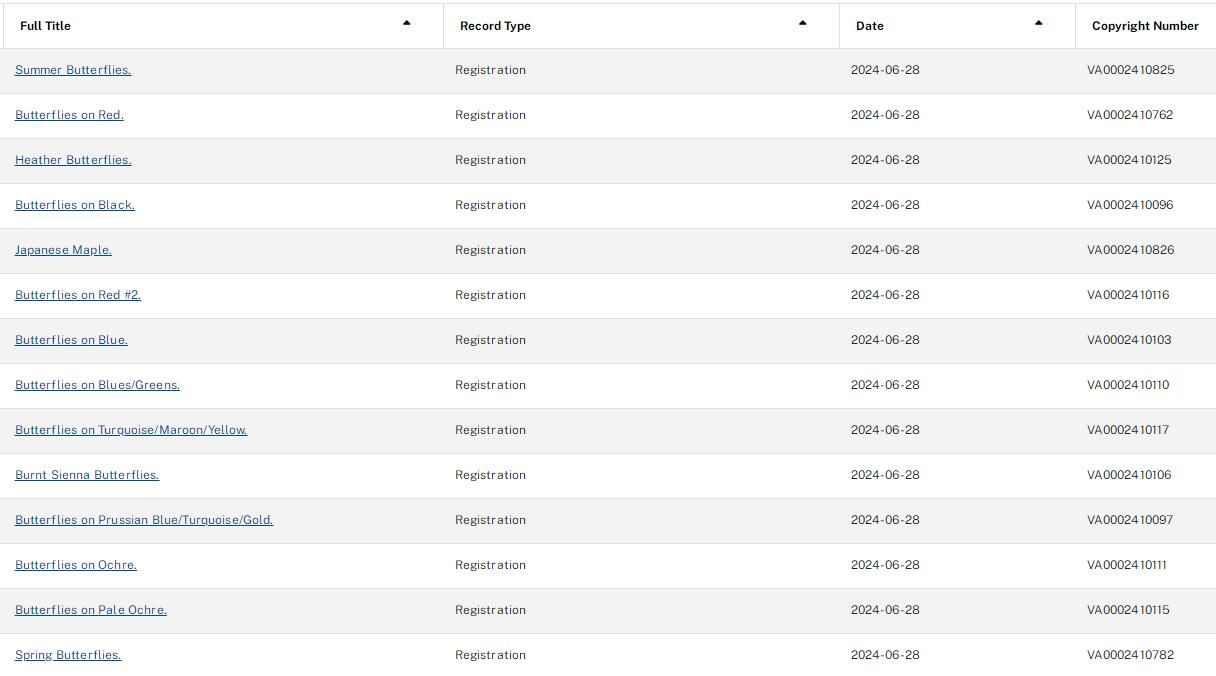Select the Japanese Maple title
This screenshot has width=1216, height=676.
coord(63,250)
